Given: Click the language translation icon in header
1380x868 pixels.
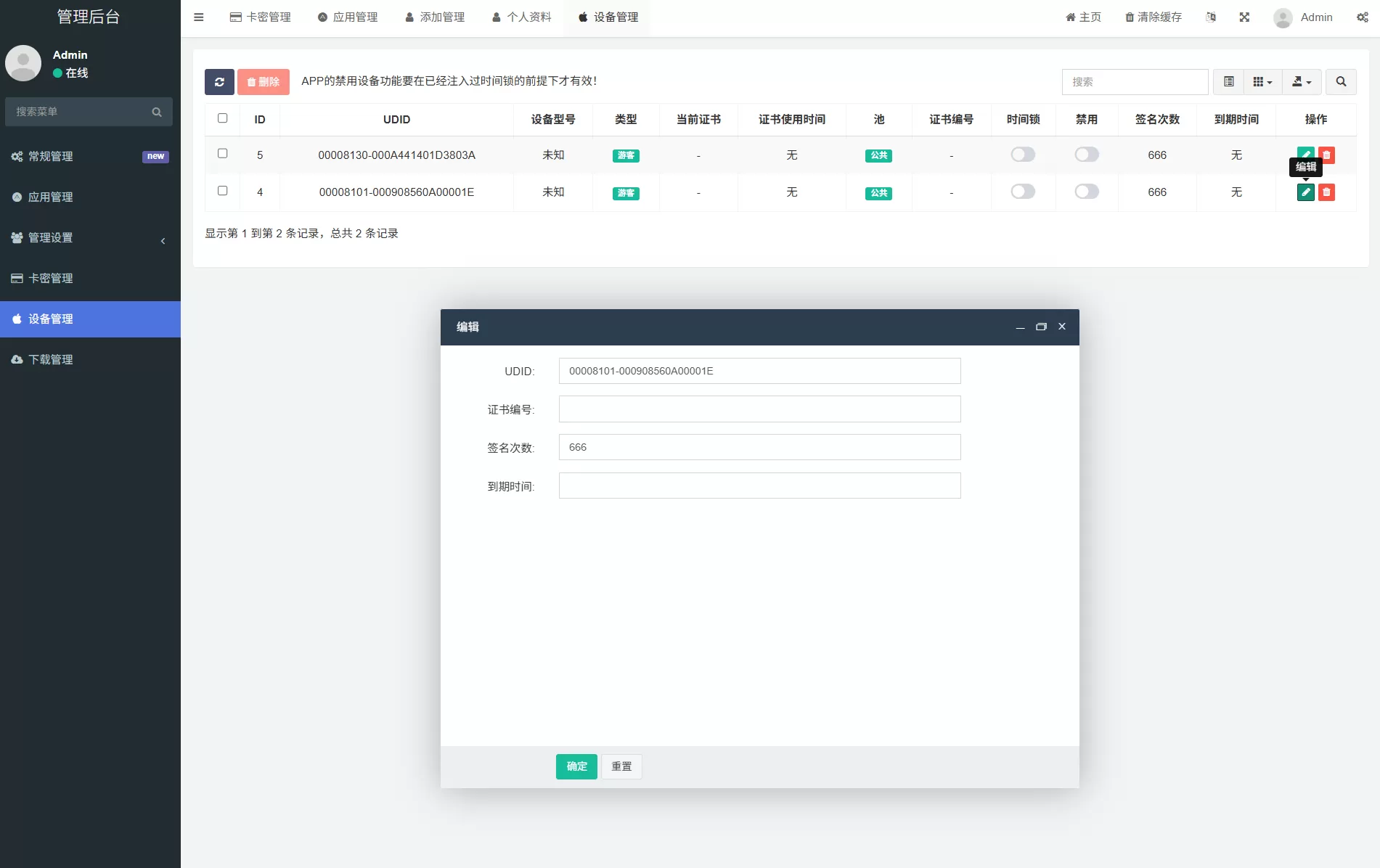Looking at the screenshot, I should click(x=1209, y=17).
